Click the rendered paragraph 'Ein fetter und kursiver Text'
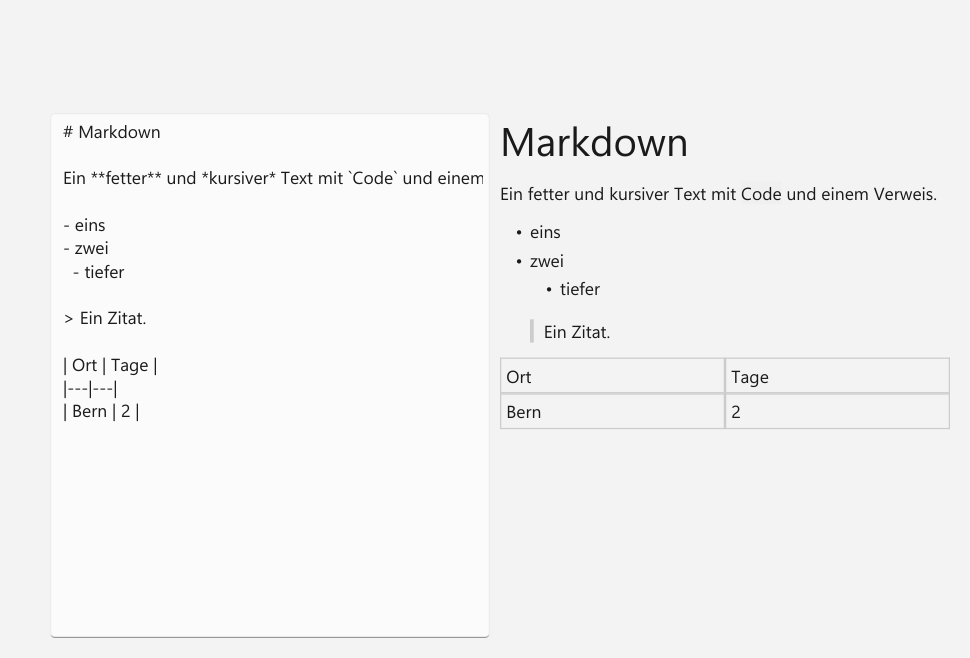 tap(718, 194)
